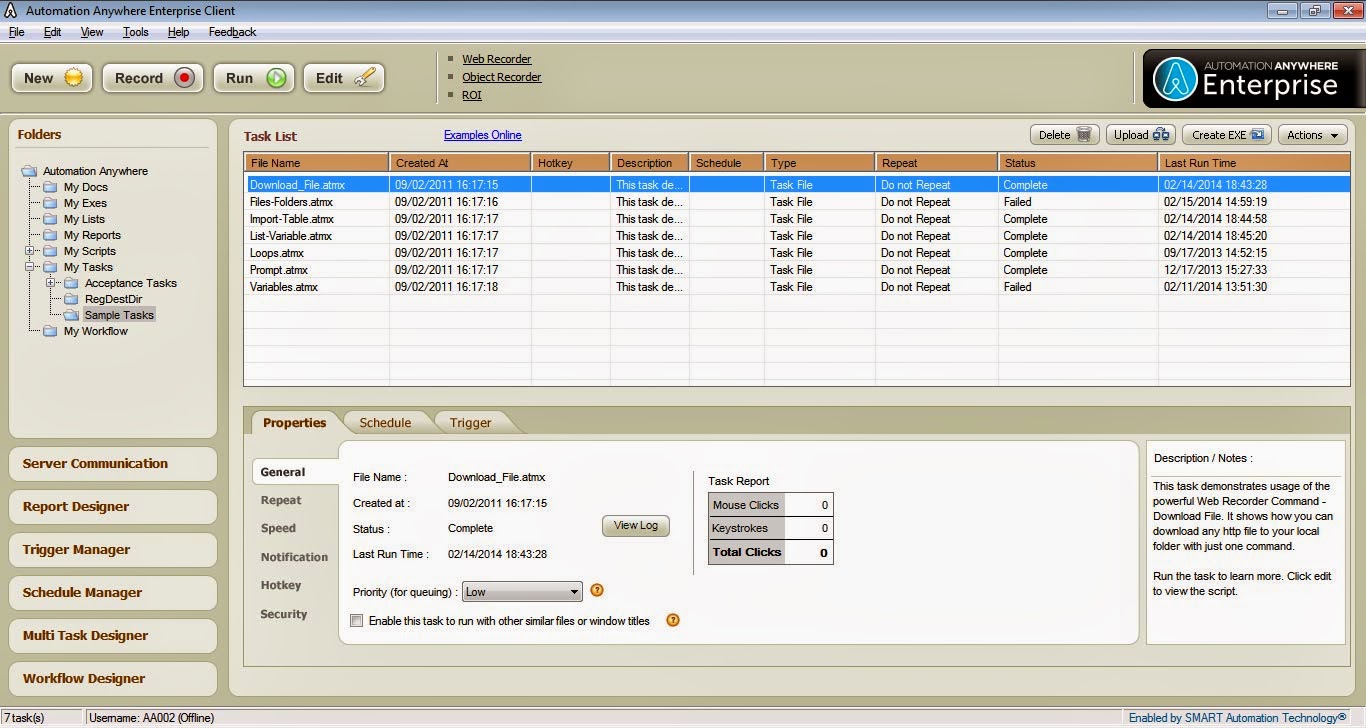Select the Loops.atmx task row
The image size is (1366, 728).
pos(797,253)
